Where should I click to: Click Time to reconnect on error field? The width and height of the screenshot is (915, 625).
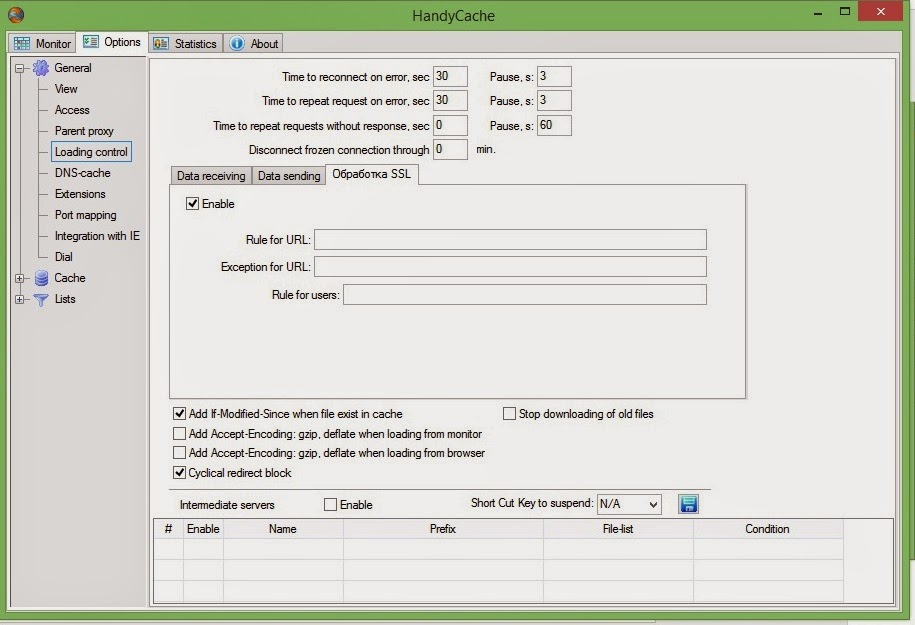point(450,76)
